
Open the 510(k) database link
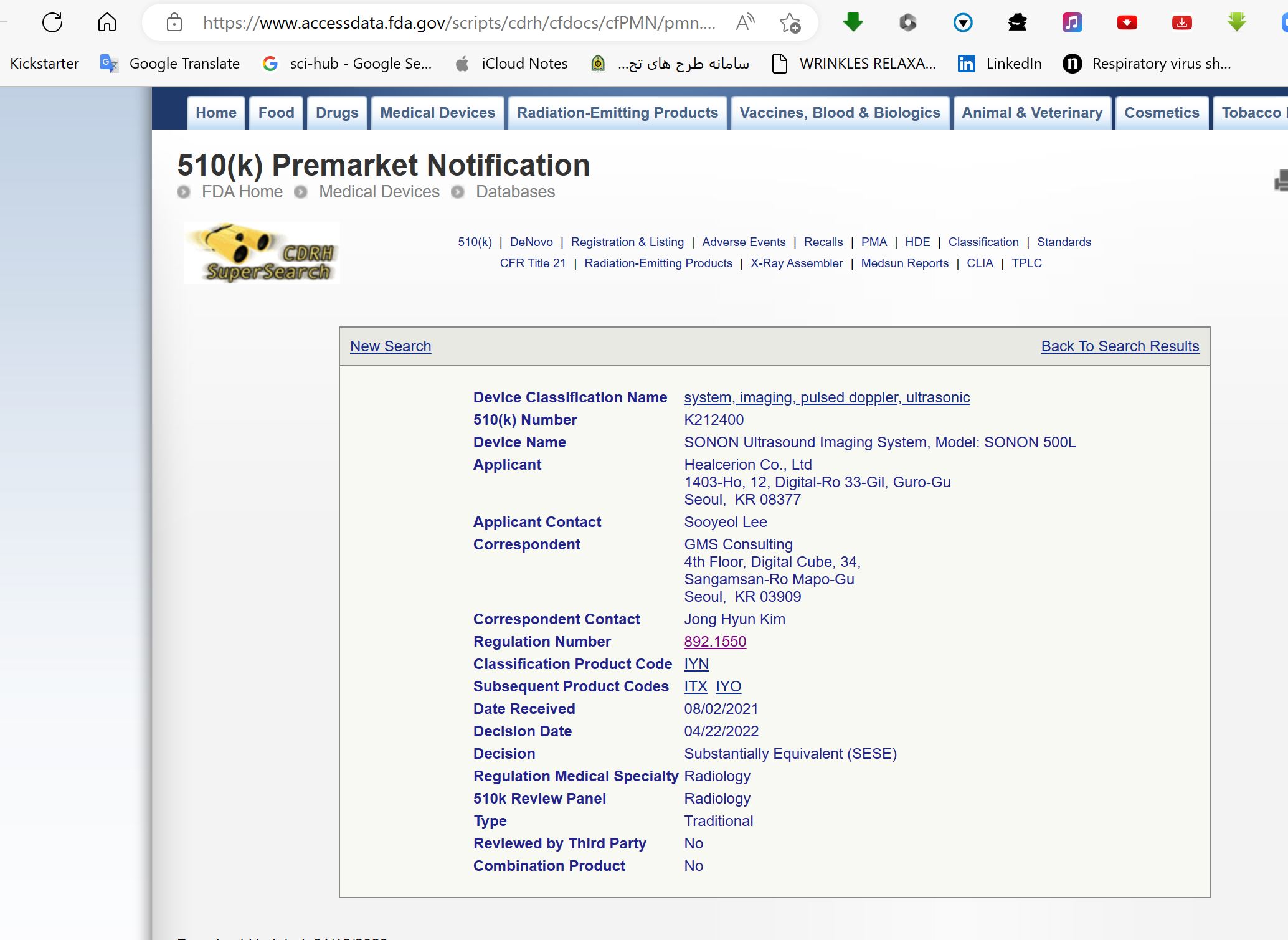click(x=475, y=242)
